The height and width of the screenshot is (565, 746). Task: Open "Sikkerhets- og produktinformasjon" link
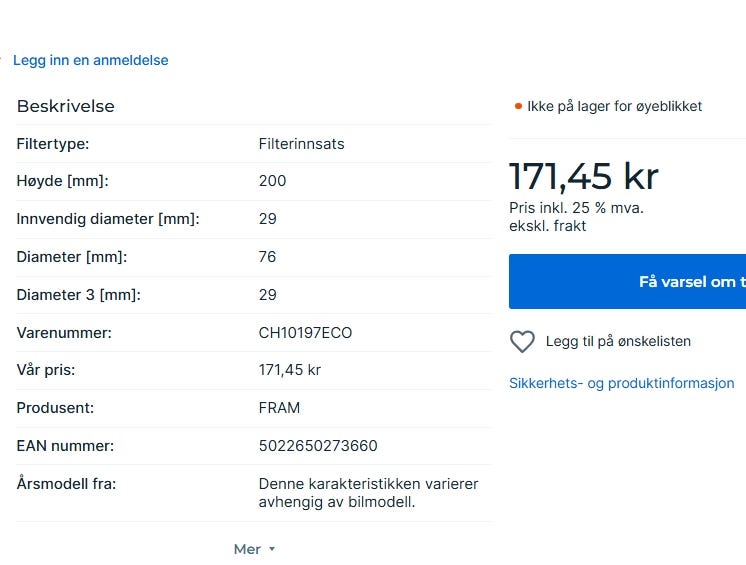click(x=621, y=383)
